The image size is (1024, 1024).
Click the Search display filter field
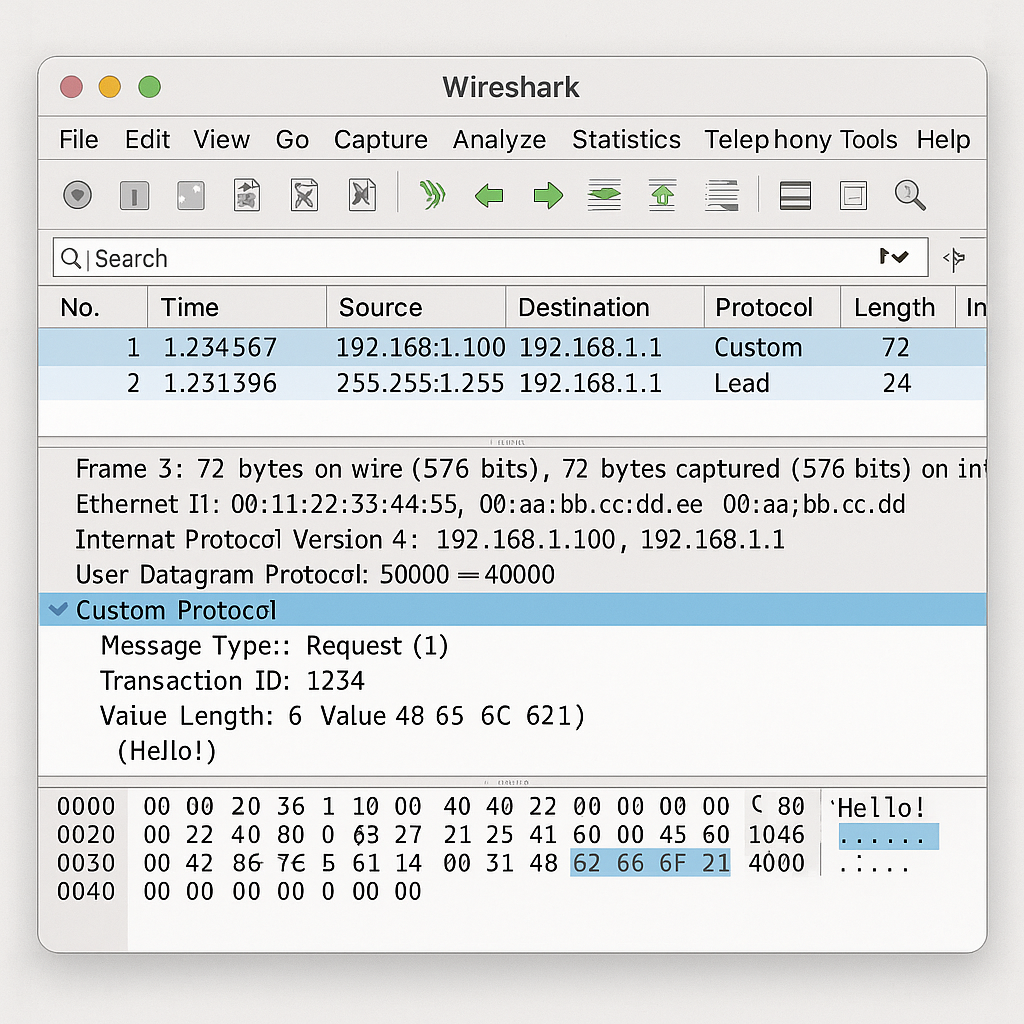point(490,258)
